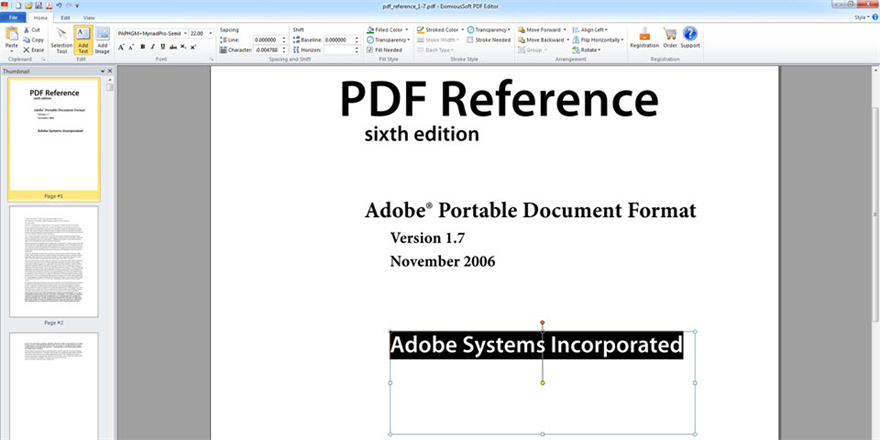Screen dimensions: 880x440
Task: Select the Page #2 thumbnail
Action: [54, 261]
